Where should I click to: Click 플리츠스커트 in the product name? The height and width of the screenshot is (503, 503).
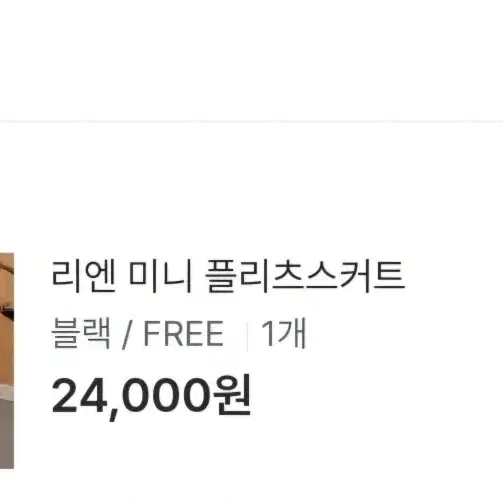(x=305, y=277)
